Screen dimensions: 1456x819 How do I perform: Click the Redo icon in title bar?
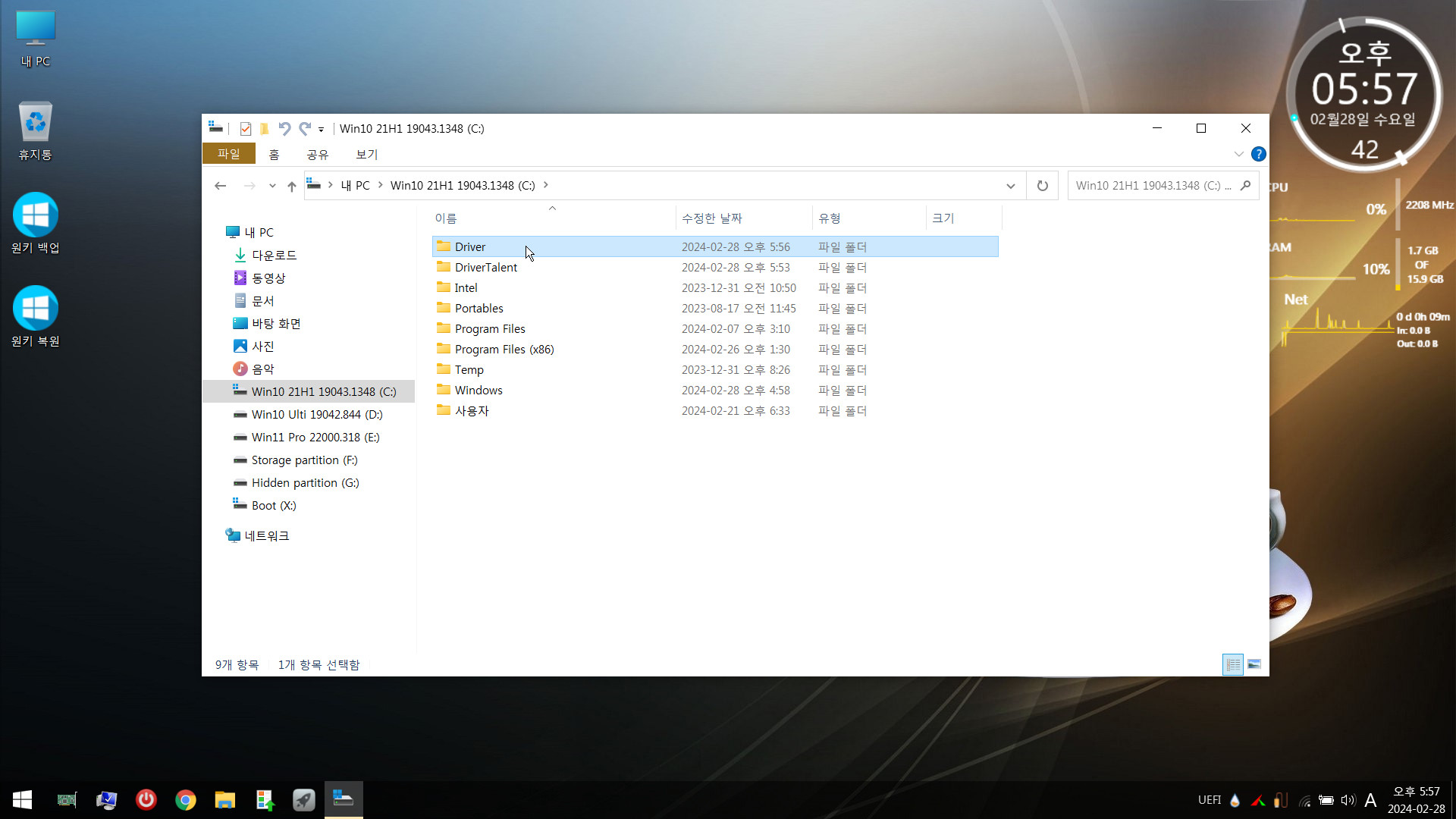[305, 129]
